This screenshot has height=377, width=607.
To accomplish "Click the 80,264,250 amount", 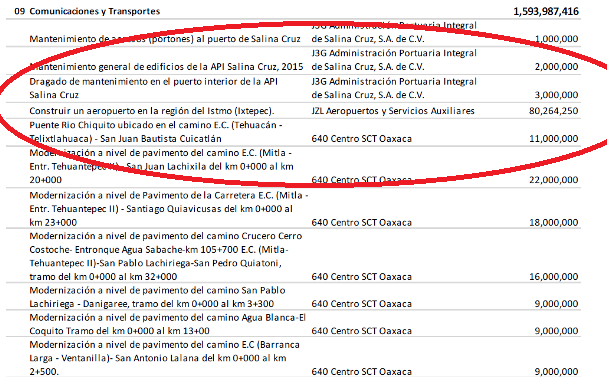I will [x=554, y=111].
